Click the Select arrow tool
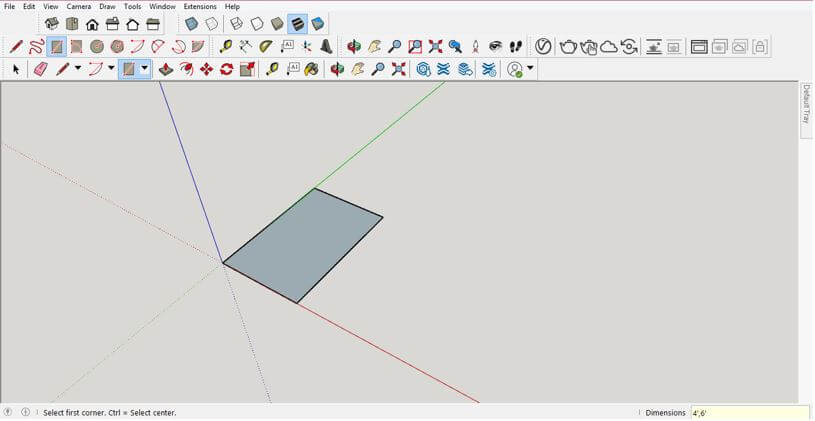 [x=16, y=69]
